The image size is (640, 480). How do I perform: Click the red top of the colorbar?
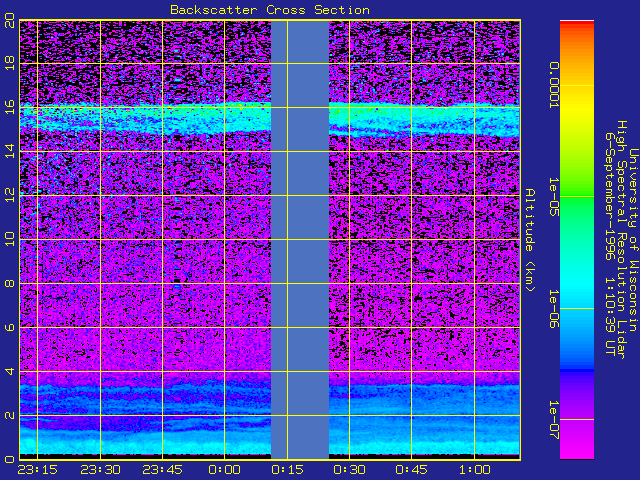pos(577,24)
